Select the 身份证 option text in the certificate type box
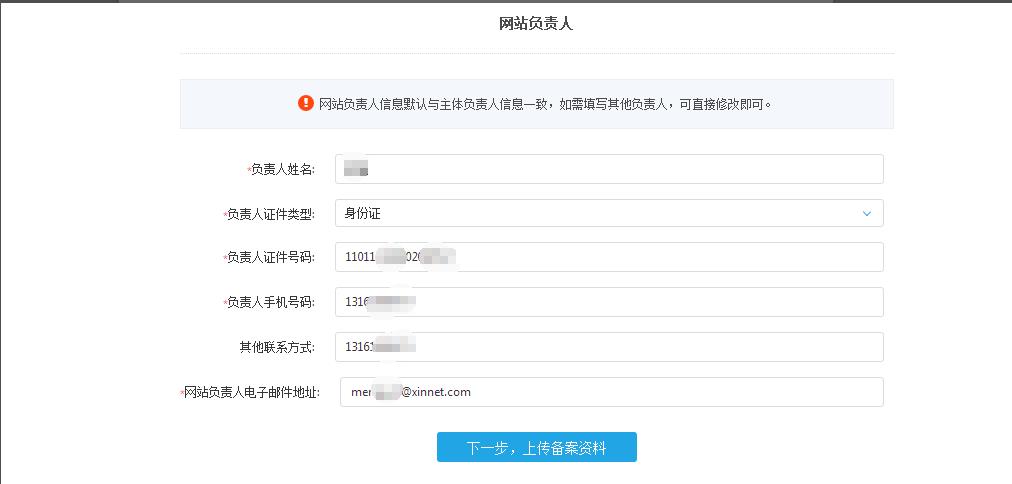Viewport: 1012px width, 484px height. pos(363,213)
